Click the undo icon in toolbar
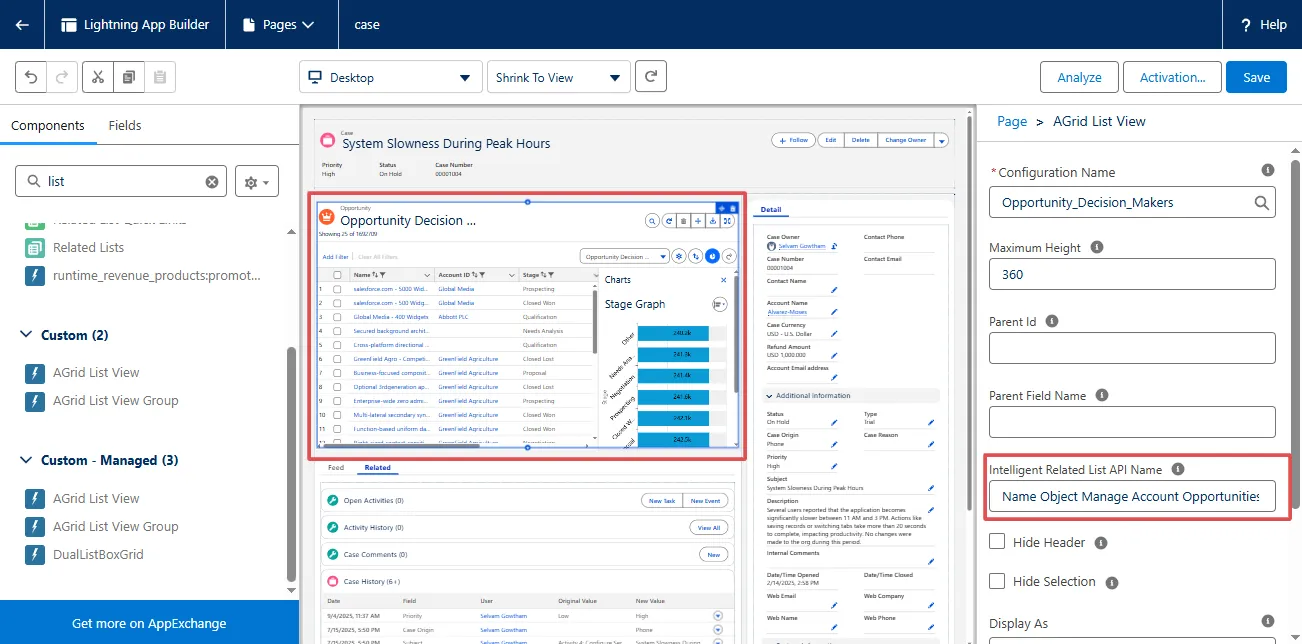Screen dimensions: 1302x644 (x=31, y=77)
